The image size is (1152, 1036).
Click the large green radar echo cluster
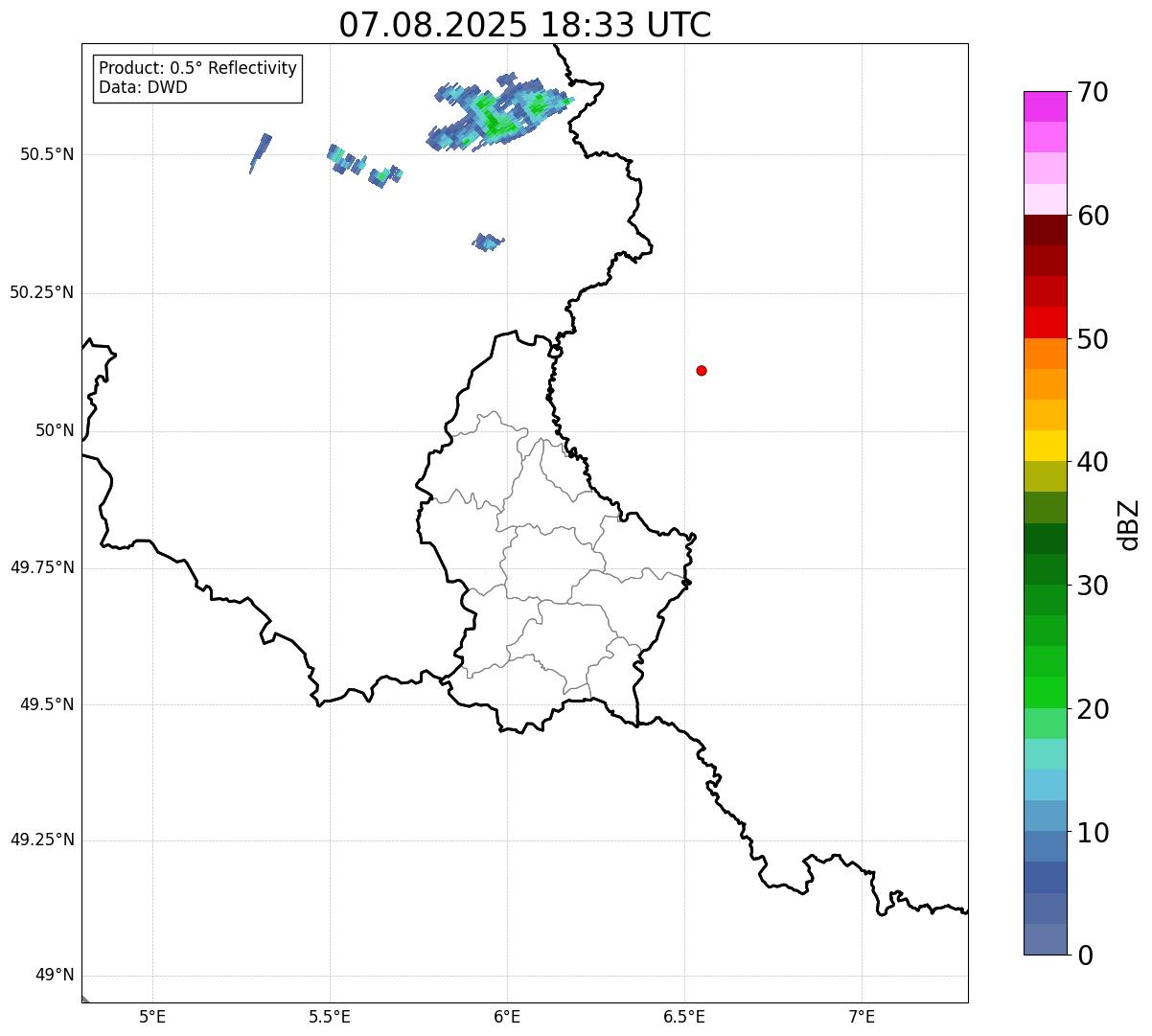point(499,113)
